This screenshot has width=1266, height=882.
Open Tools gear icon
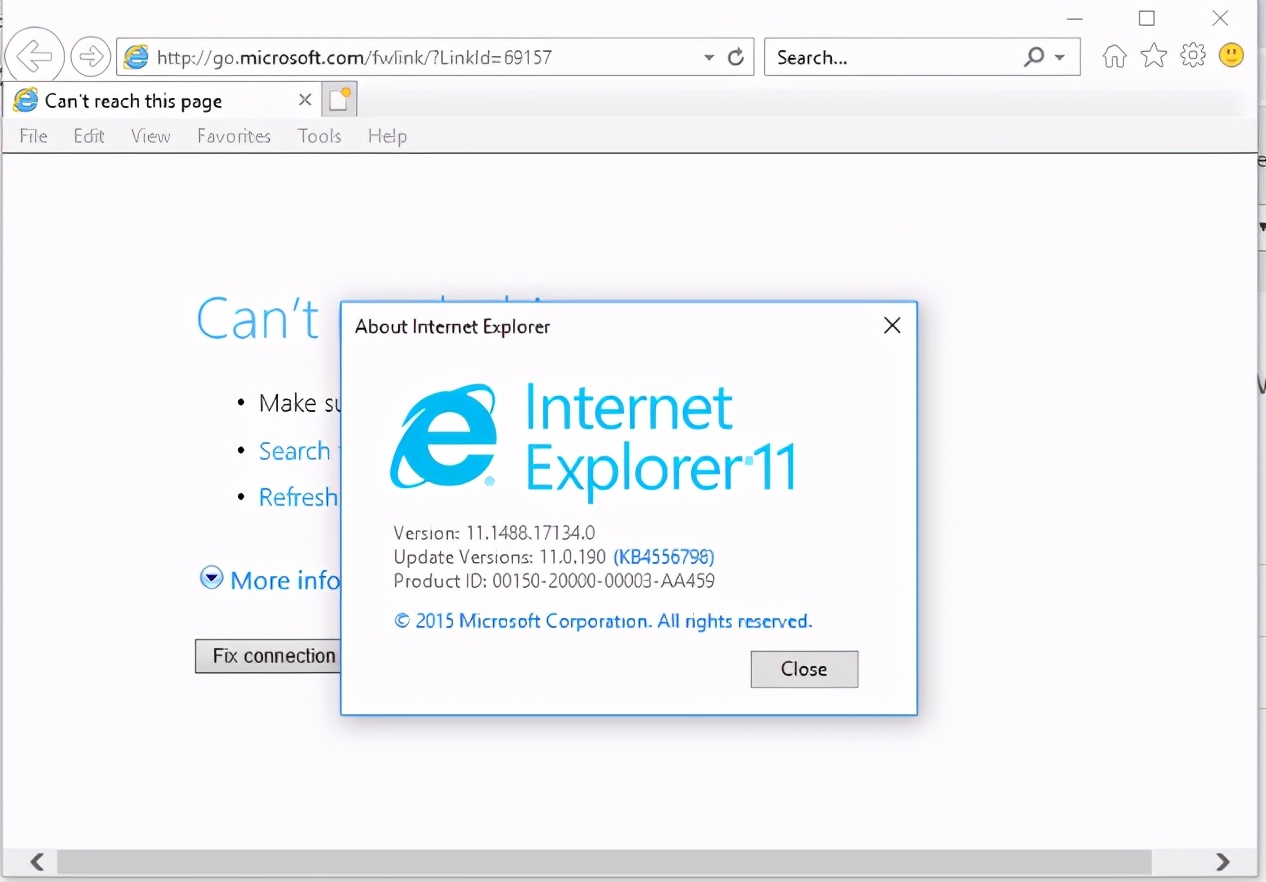[x=1193, y=55]
